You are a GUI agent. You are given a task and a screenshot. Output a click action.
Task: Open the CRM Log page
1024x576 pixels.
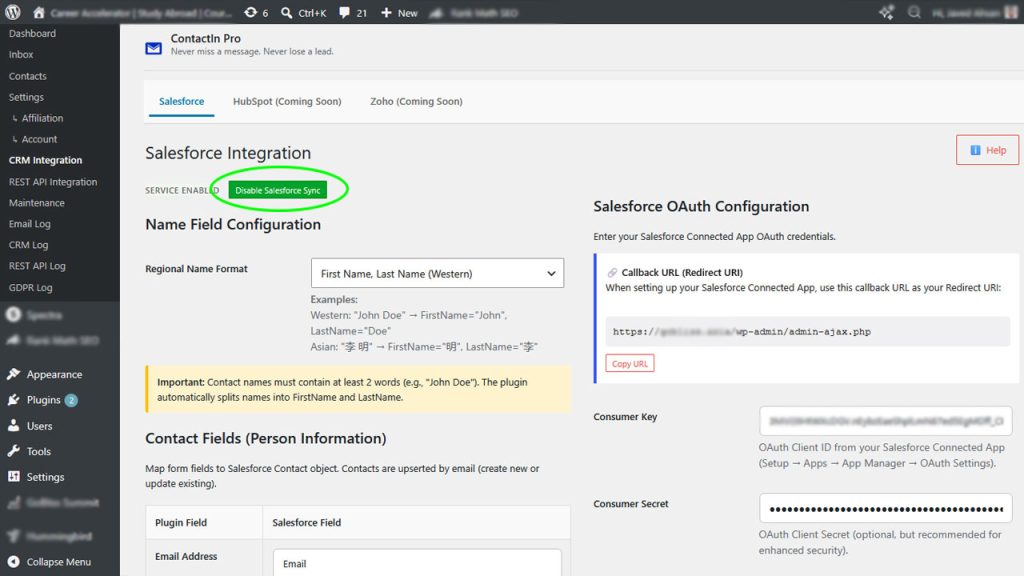[x=28, y=245]
